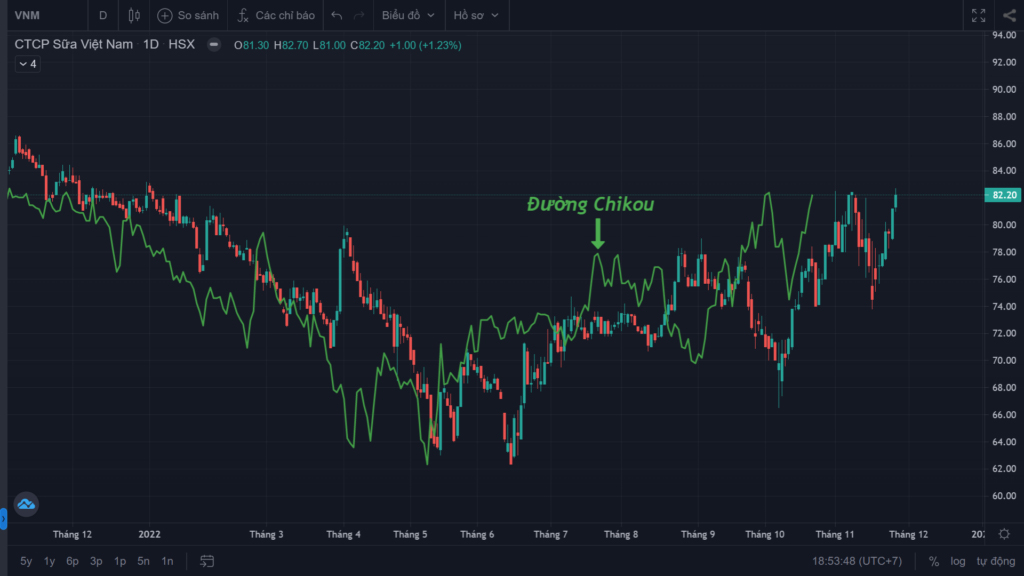Click the 82.20 current price label

[1003, 195]
